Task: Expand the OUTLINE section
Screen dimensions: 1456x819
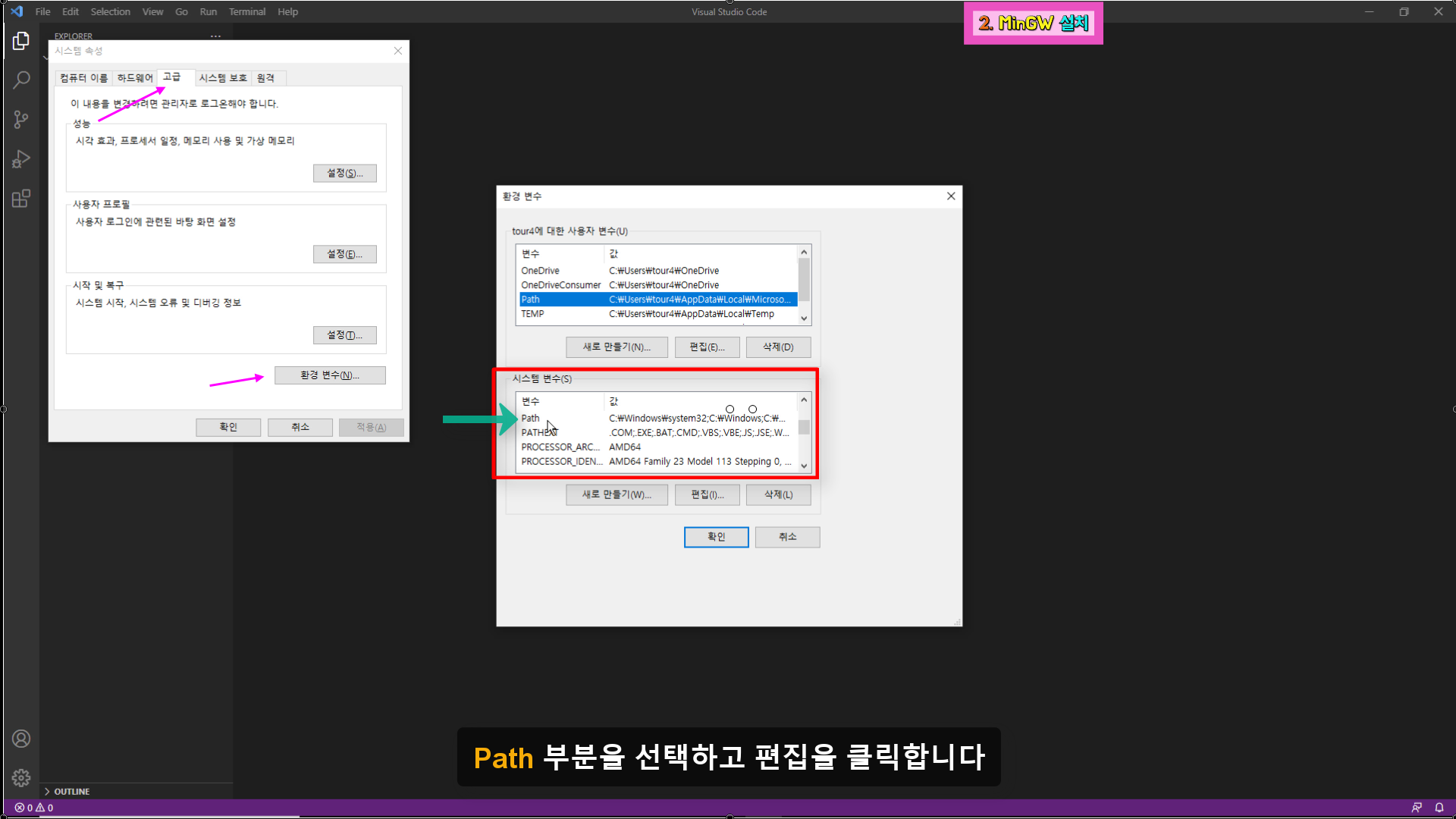Action: click(71, 791)
